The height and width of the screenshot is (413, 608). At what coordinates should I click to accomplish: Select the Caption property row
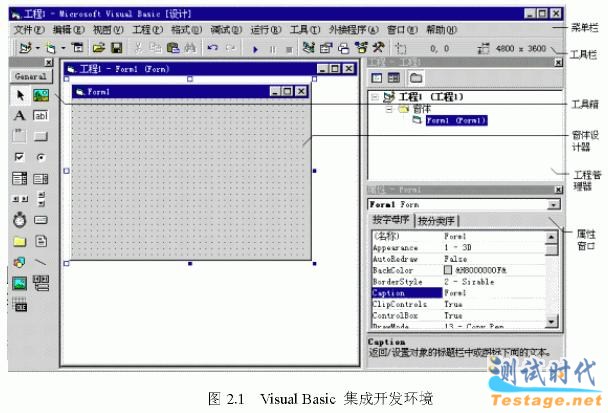pos(405,292)
